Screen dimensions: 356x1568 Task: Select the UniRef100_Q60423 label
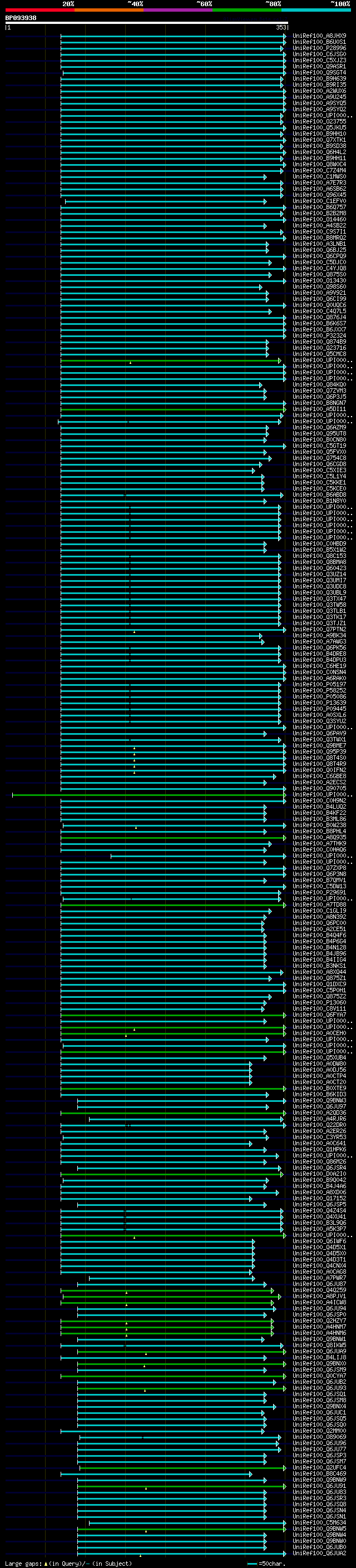(x=319, y=568)
